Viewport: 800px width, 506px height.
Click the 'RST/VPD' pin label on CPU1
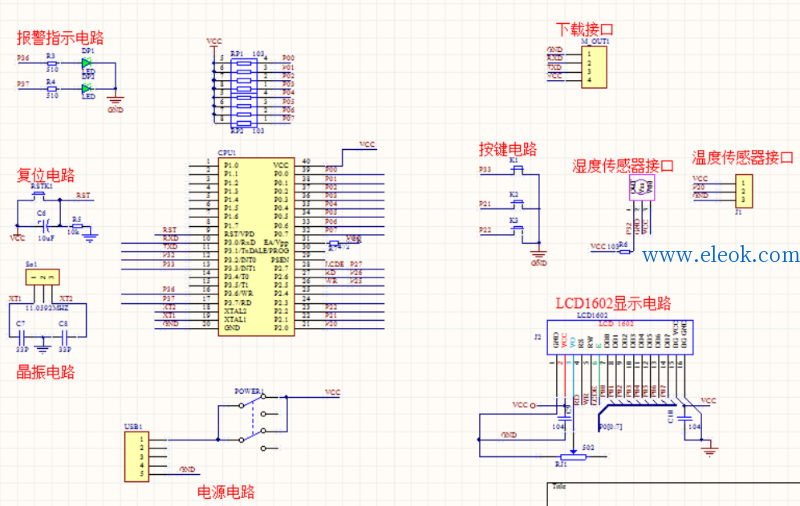pos(239,234)
